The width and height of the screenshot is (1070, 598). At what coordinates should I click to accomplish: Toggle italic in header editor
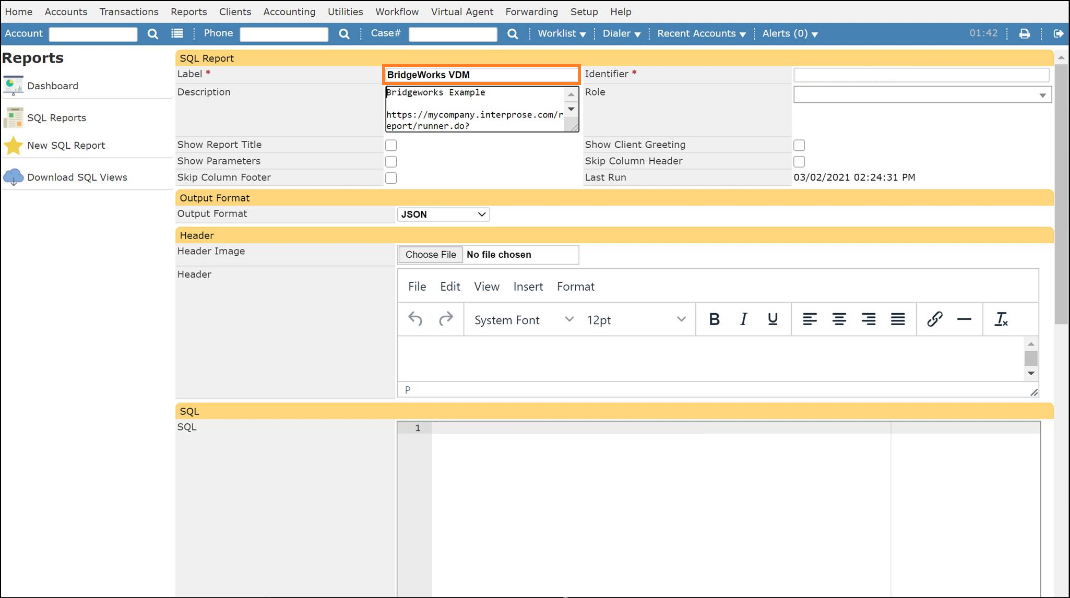point(743,319)
